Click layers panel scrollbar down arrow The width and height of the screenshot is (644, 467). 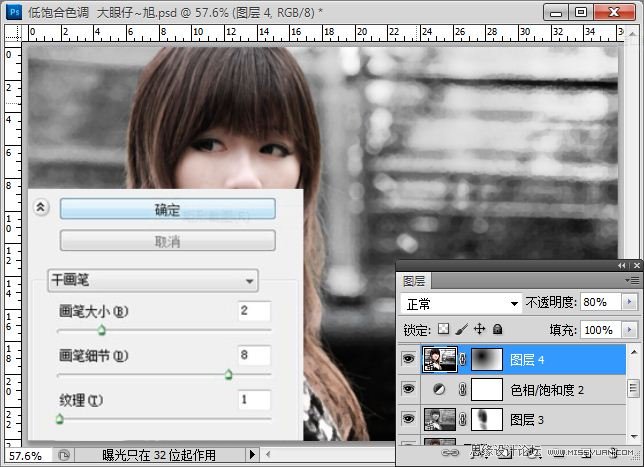634,436
